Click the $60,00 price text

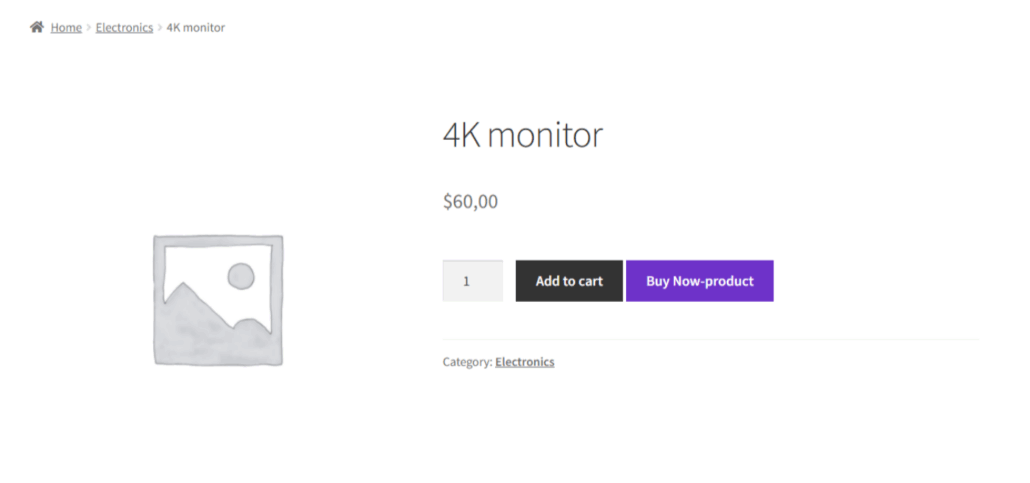click(x=470, y=202)
